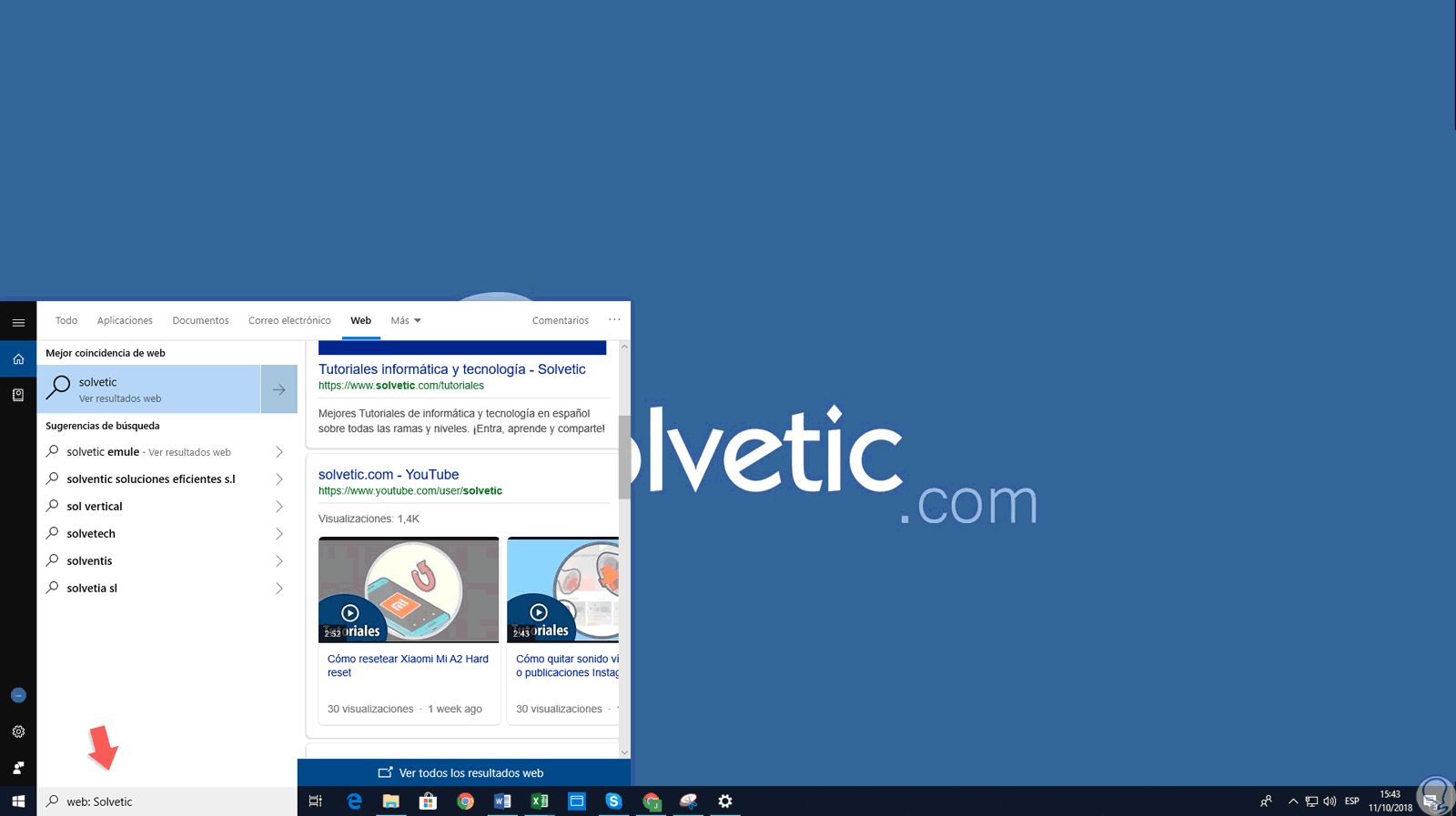Expand the Cortana hamburger menu

(x=18, y=322)
